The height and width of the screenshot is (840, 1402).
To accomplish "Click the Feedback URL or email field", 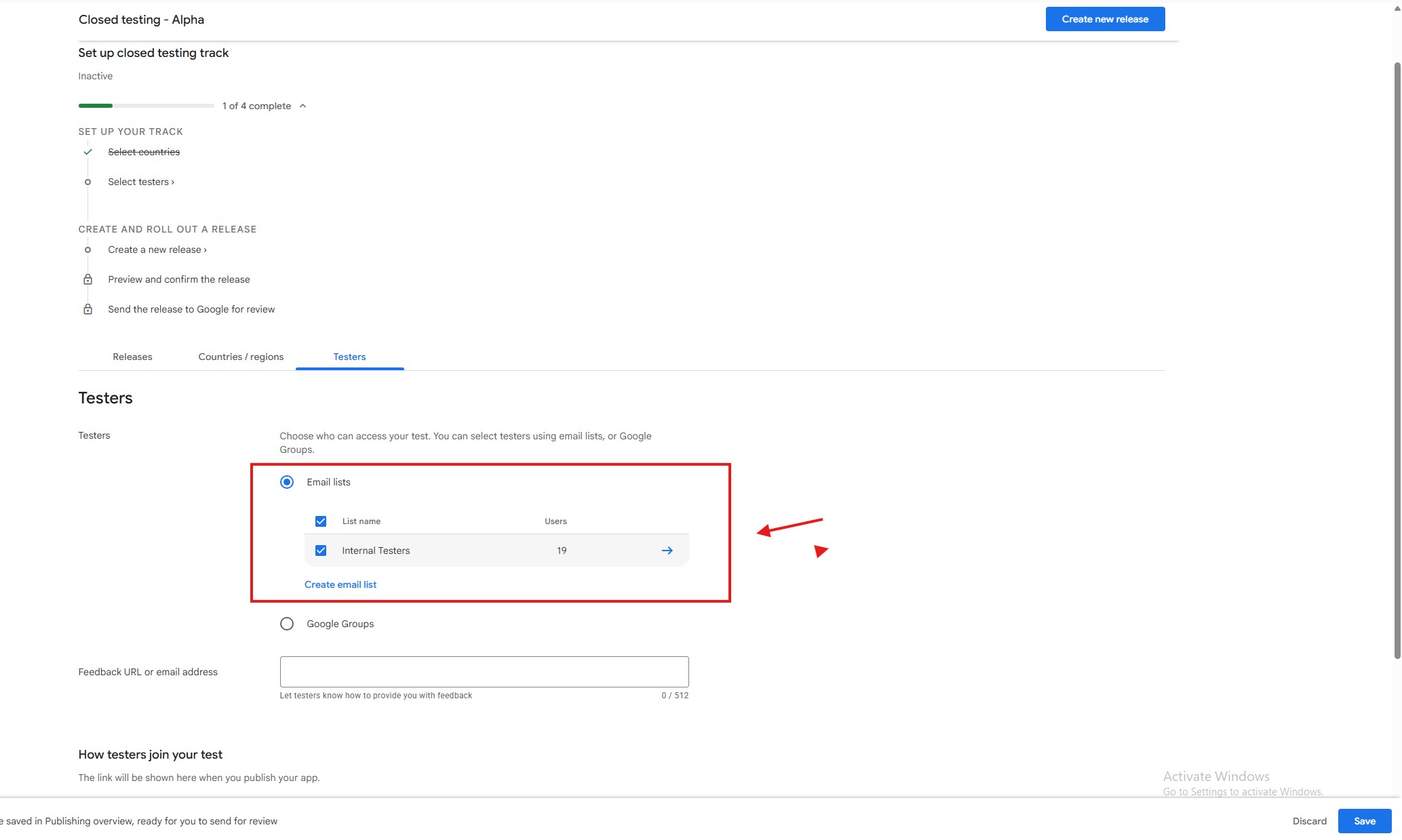I will 484,671.
